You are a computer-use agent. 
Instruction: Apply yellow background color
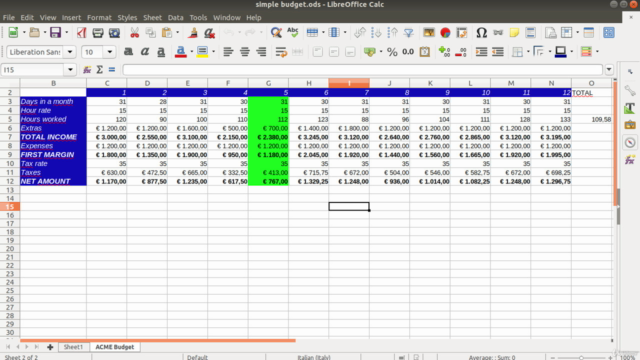pos(202,52)
